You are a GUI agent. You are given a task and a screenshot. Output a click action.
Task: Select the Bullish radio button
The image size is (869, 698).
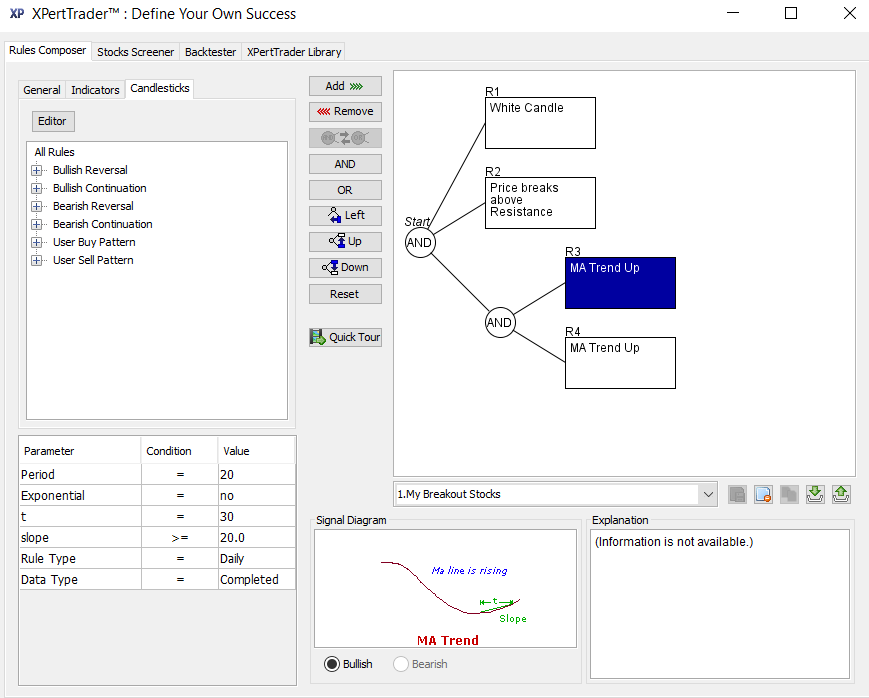coord(332,664)
